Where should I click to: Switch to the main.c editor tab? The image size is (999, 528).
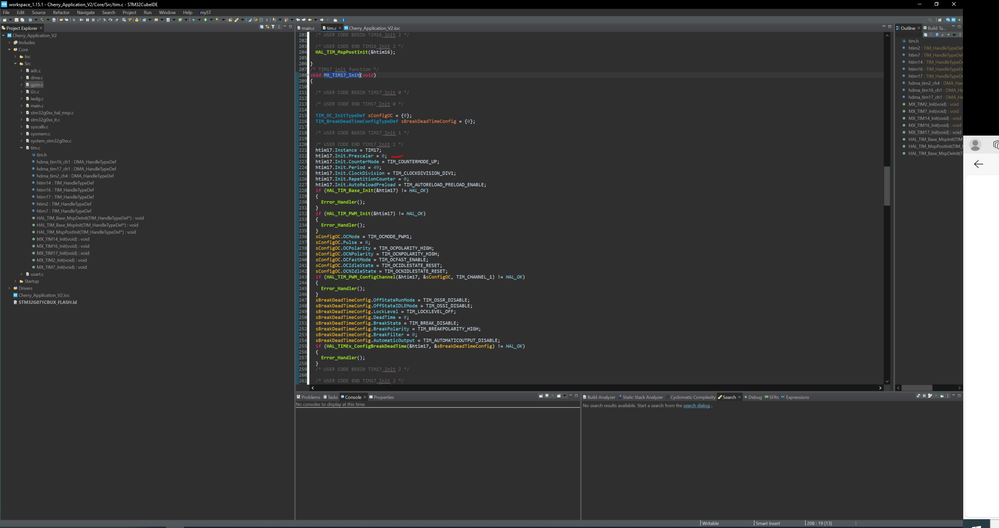307,28
